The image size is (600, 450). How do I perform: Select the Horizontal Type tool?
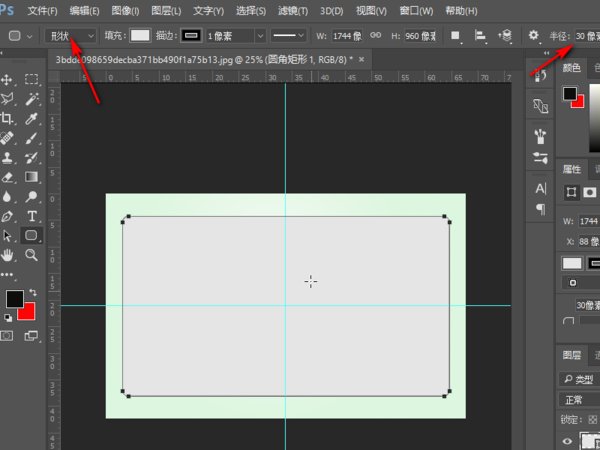[x=32, y=215]
